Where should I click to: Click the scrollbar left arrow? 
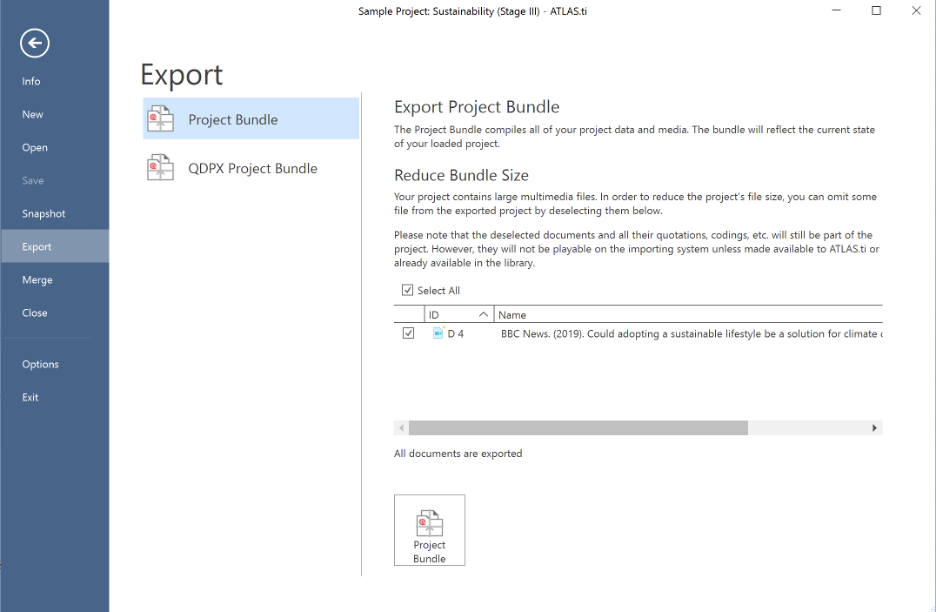pos(401,428)
